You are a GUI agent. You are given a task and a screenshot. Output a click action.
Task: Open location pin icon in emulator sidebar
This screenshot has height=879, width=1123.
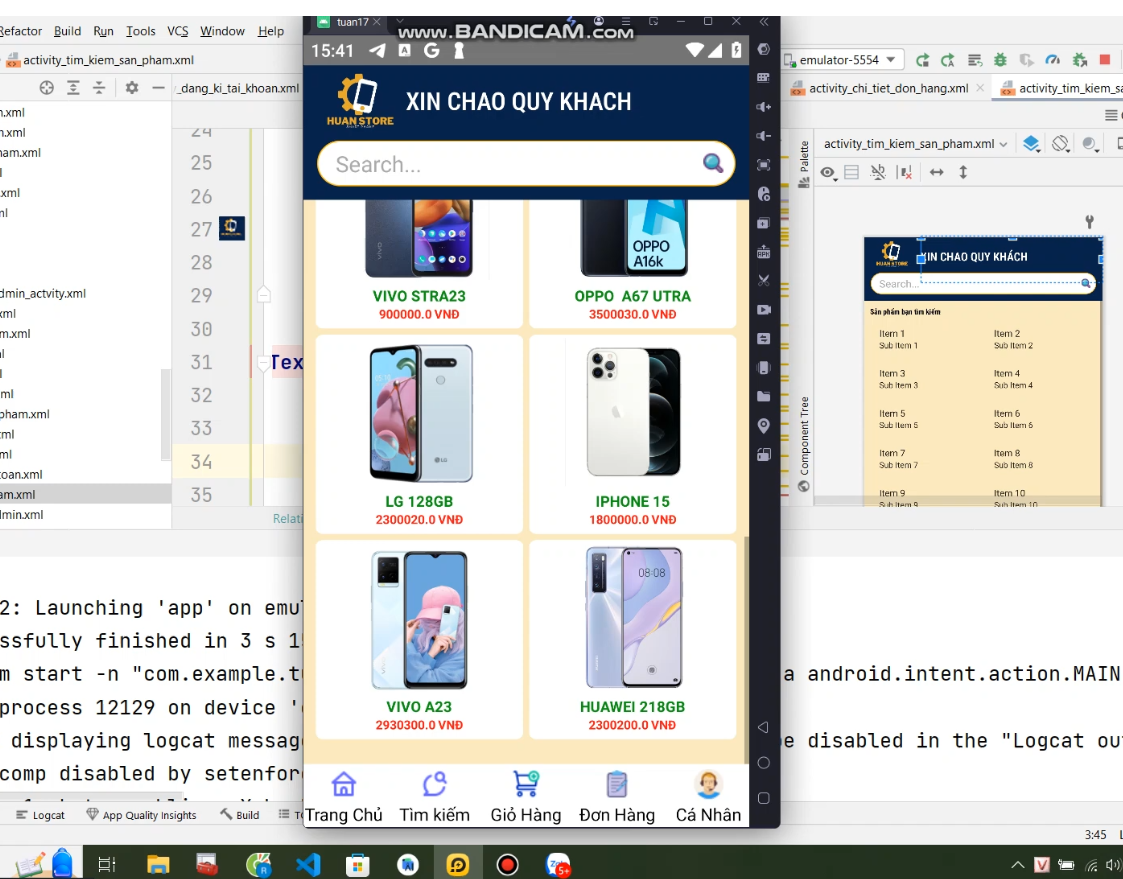764,426
